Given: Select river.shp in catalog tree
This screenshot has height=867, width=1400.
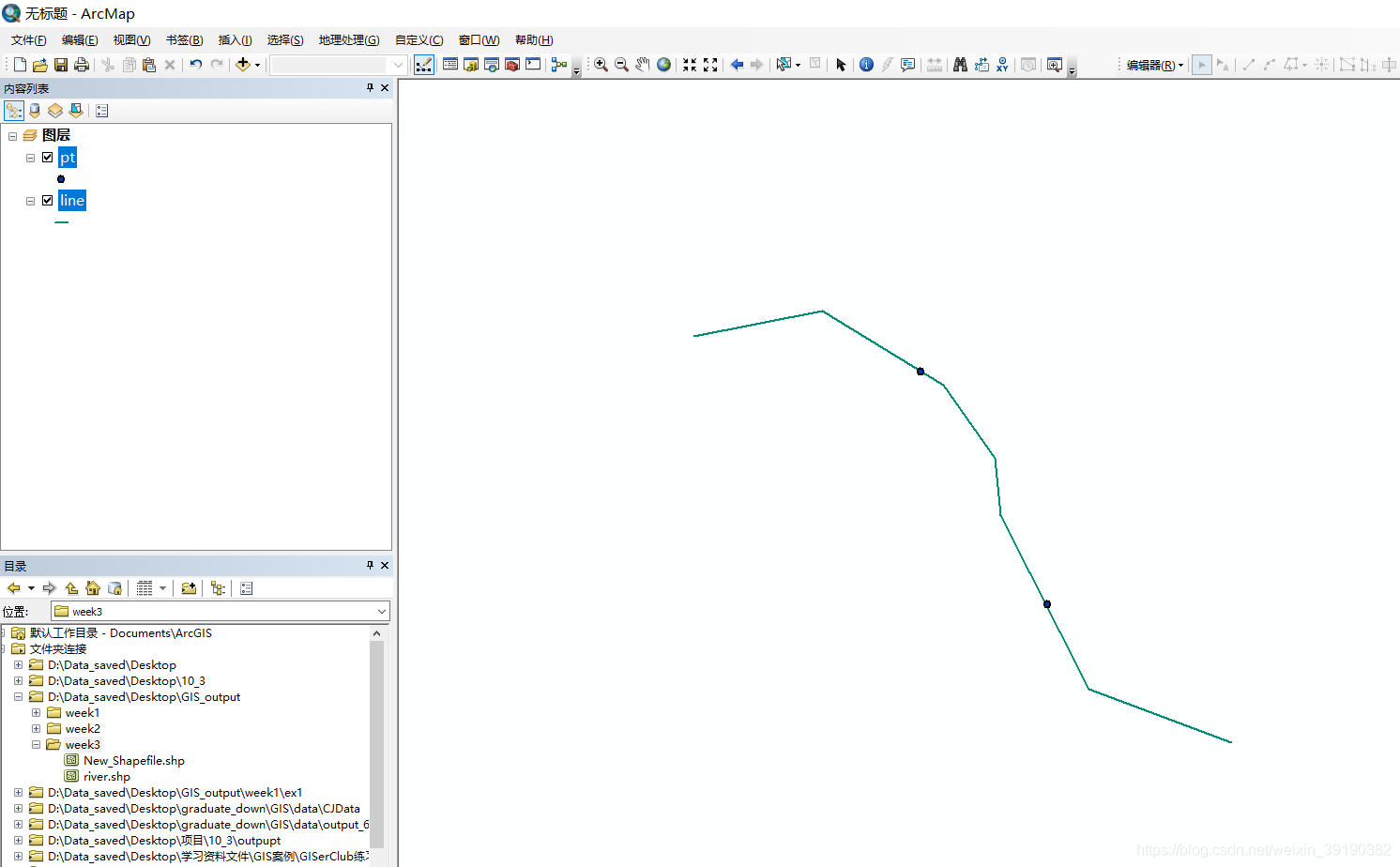Looking at the screenshot, I should 107,777.
